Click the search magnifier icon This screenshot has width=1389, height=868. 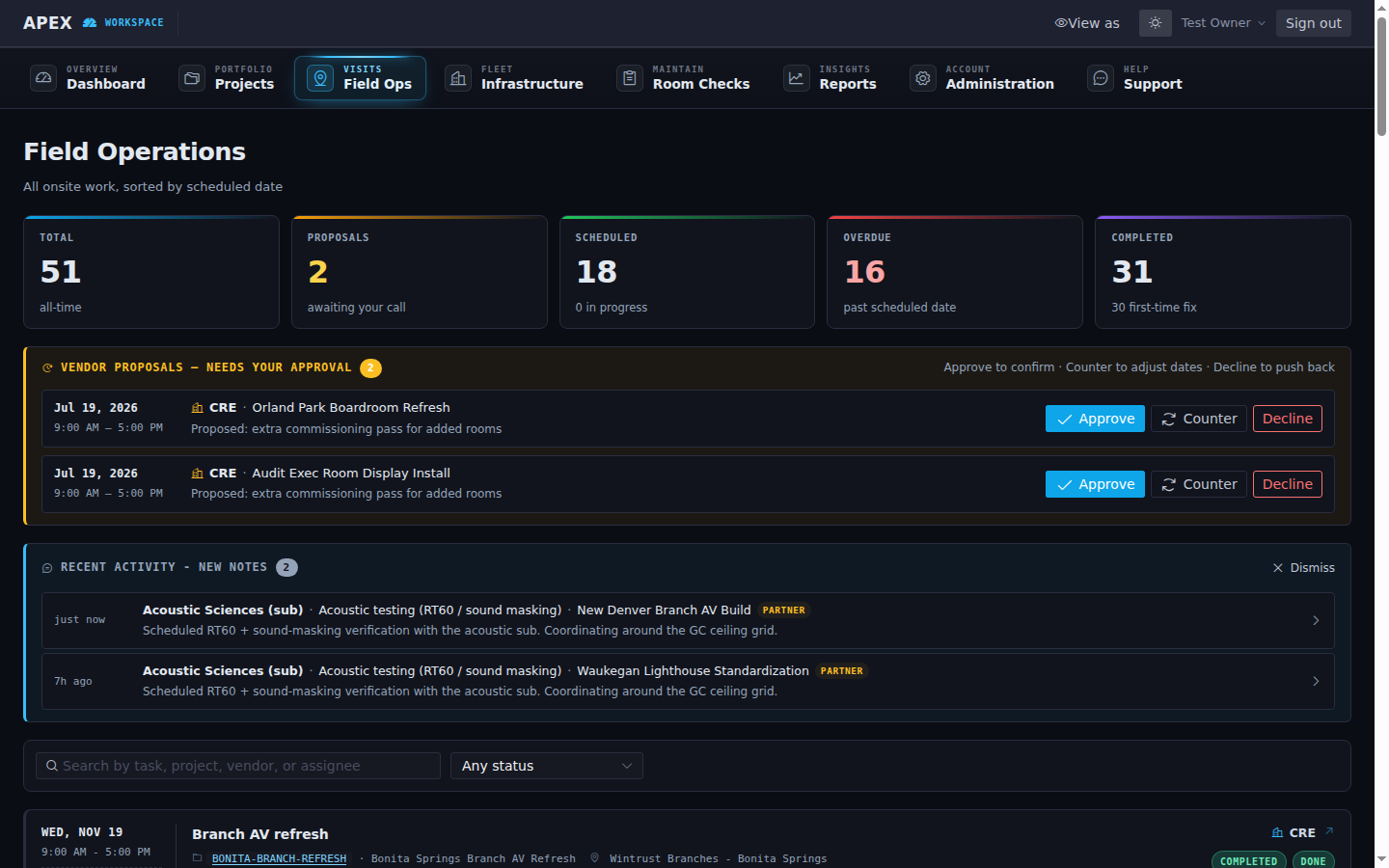(52, 766)
